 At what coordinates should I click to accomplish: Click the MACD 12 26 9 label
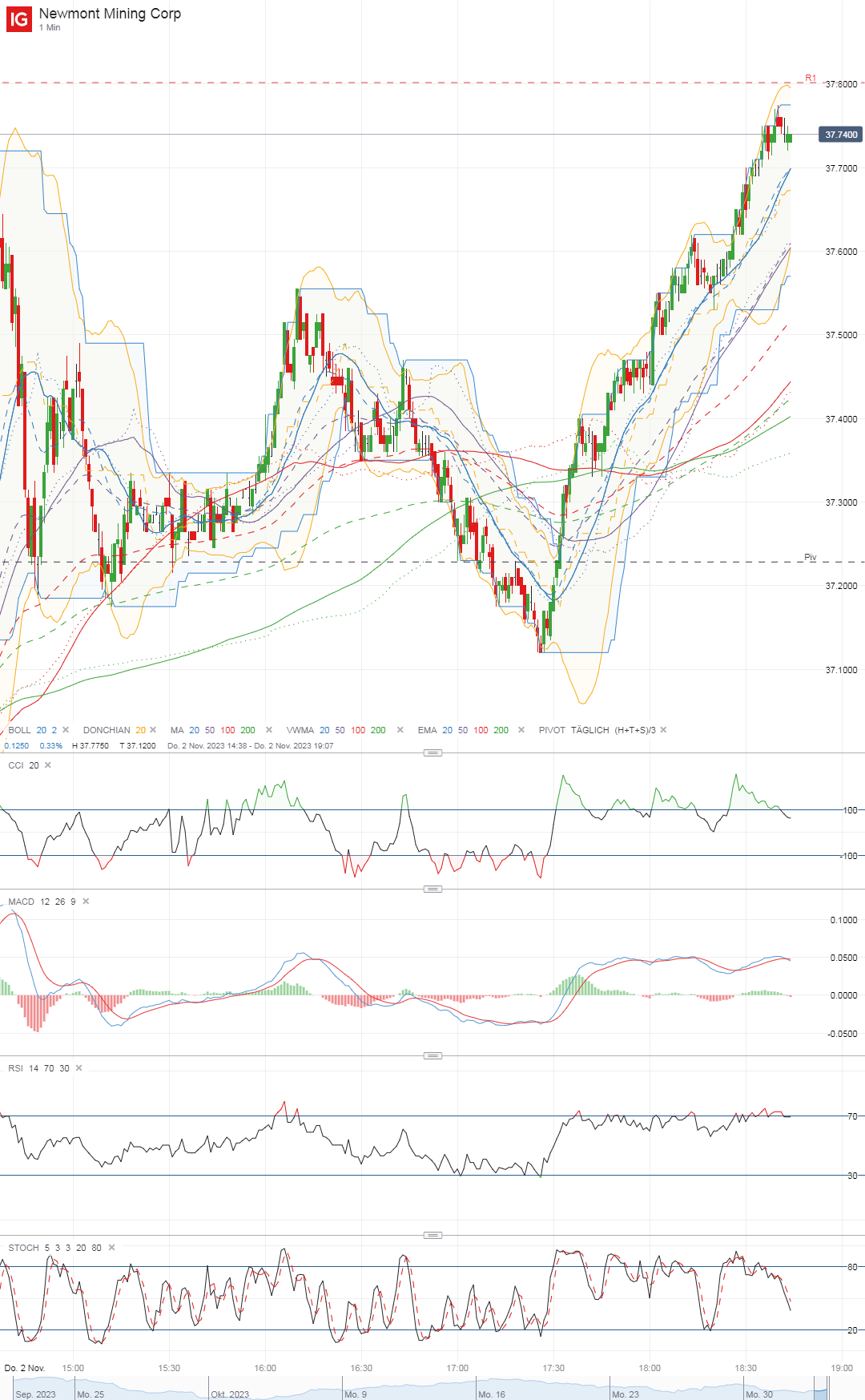pos(42,902)
